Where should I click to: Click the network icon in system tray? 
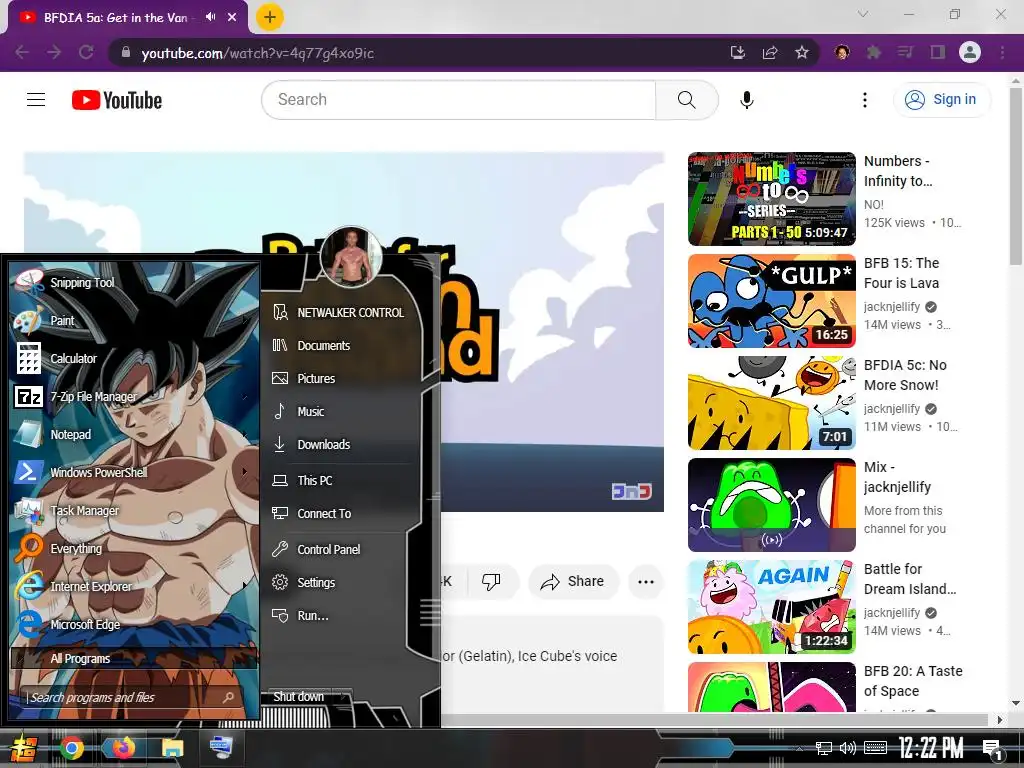(824, 748)
